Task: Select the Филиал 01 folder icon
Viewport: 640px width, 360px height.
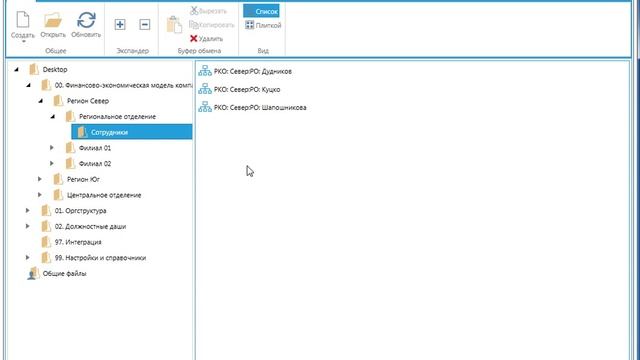Action: coord(70,148)
